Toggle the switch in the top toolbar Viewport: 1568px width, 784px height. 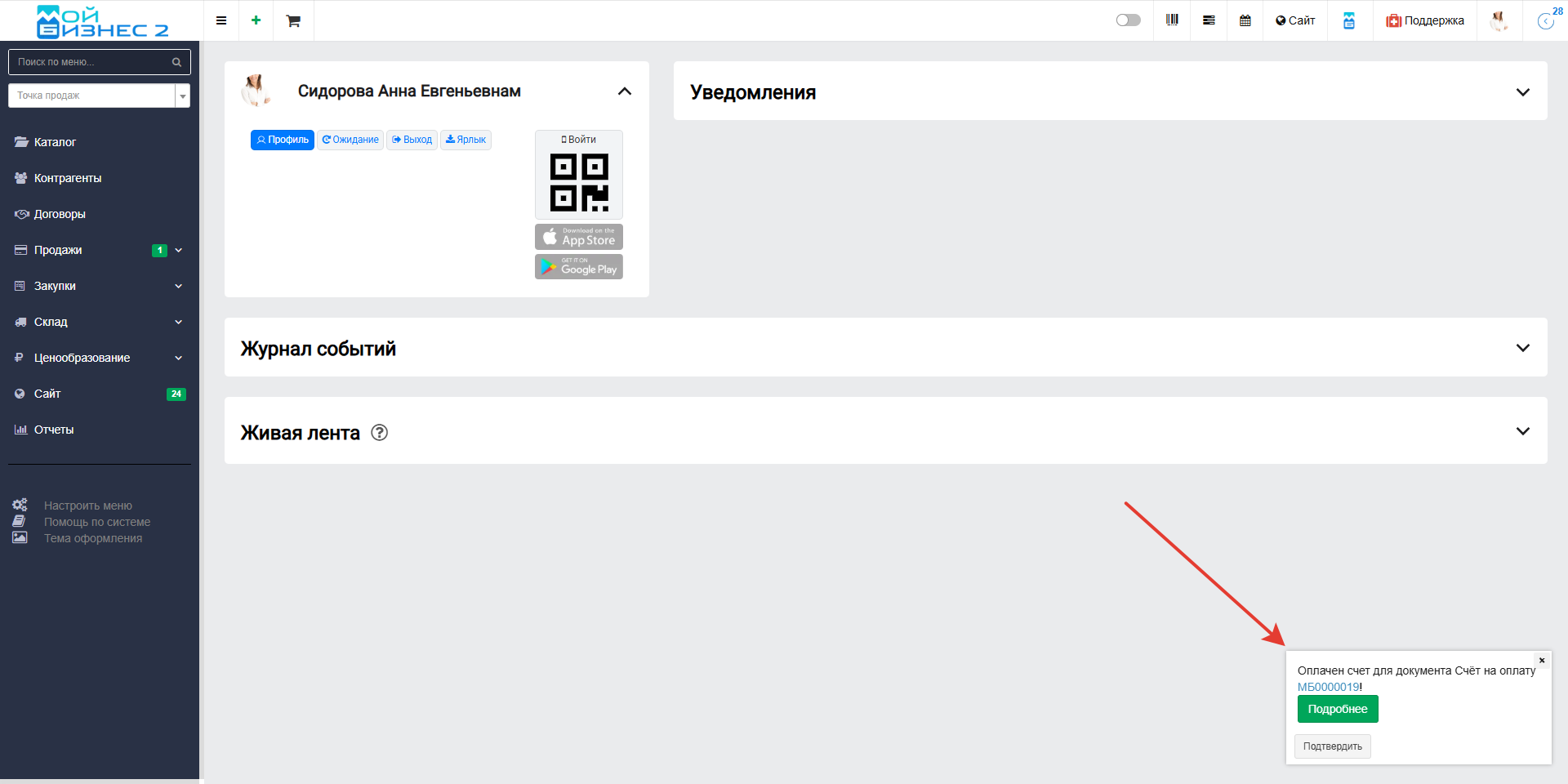click(1128, 20)
